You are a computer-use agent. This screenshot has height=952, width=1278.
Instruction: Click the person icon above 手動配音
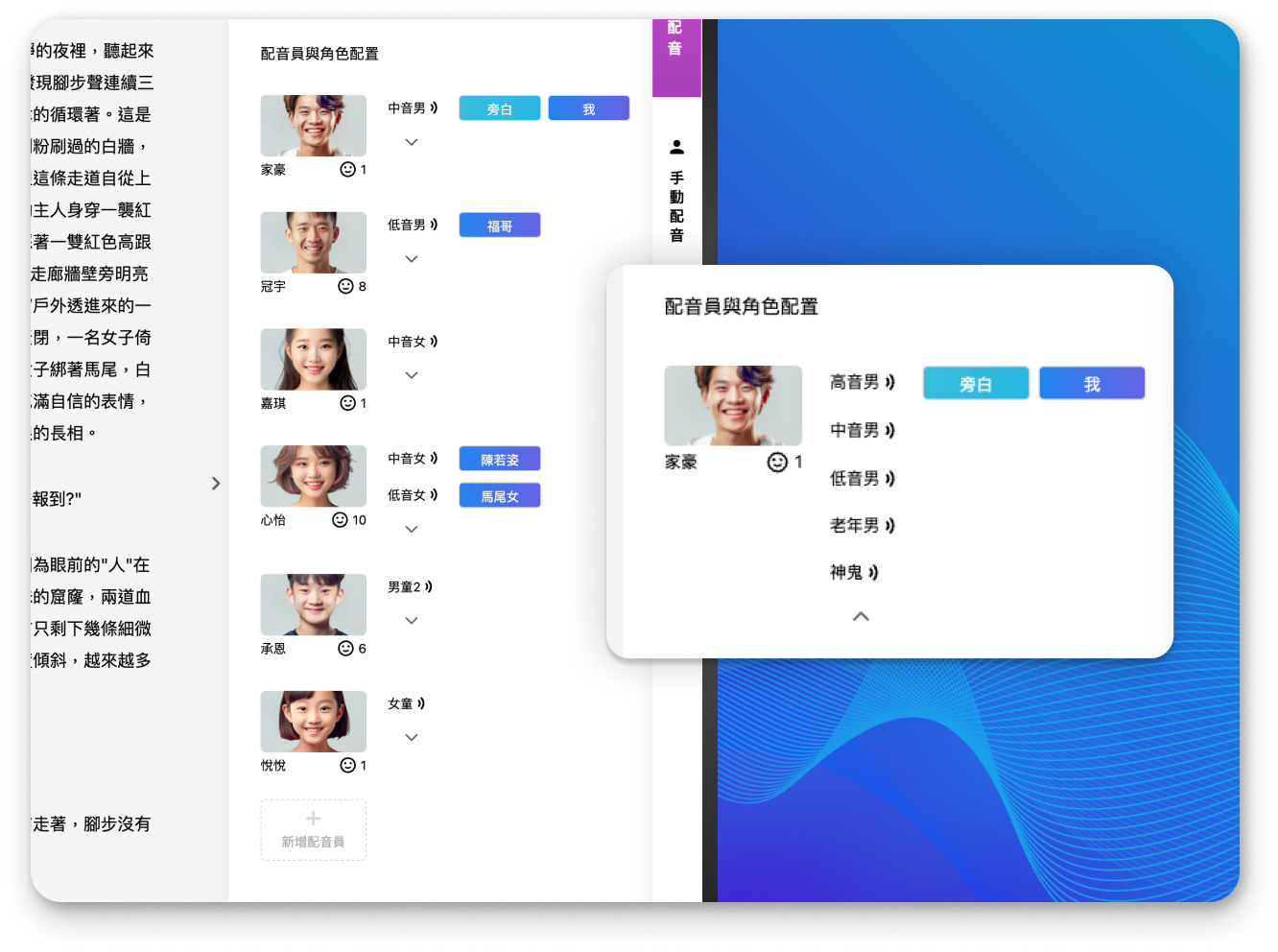676,147
